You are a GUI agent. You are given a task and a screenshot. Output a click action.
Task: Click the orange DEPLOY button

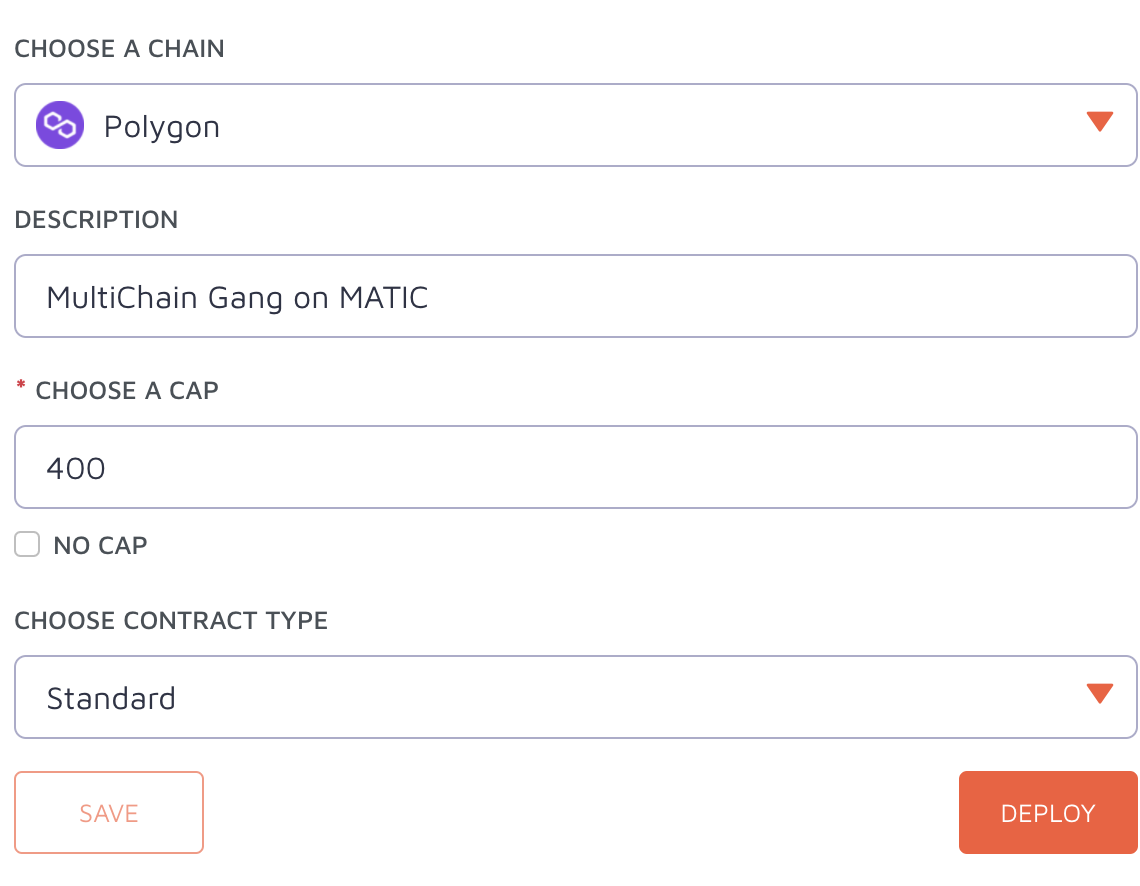coord(1048,813)
